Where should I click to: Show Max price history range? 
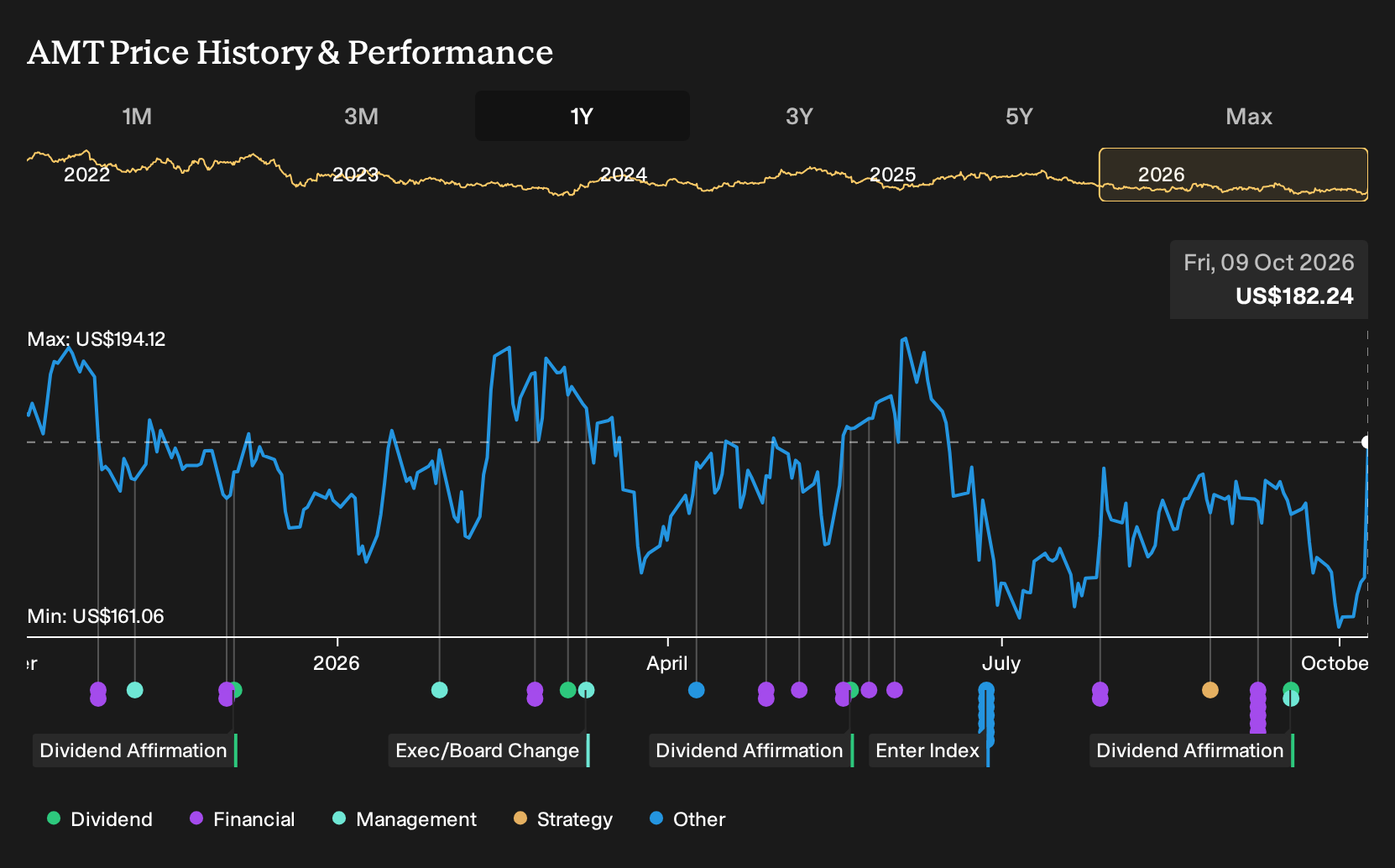(1249, 116)
